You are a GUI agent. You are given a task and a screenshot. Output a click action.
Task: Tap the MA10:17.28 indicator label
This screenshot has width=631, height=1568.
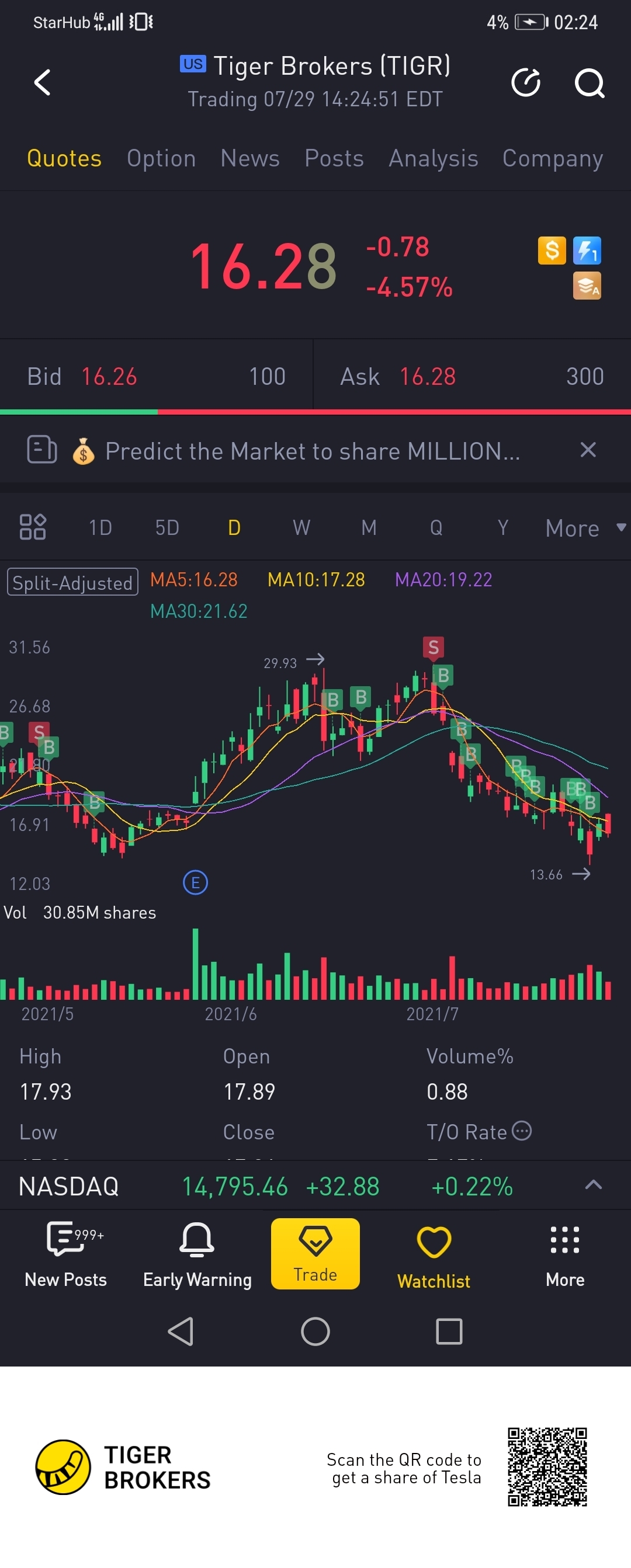click(x=316, y=579)
